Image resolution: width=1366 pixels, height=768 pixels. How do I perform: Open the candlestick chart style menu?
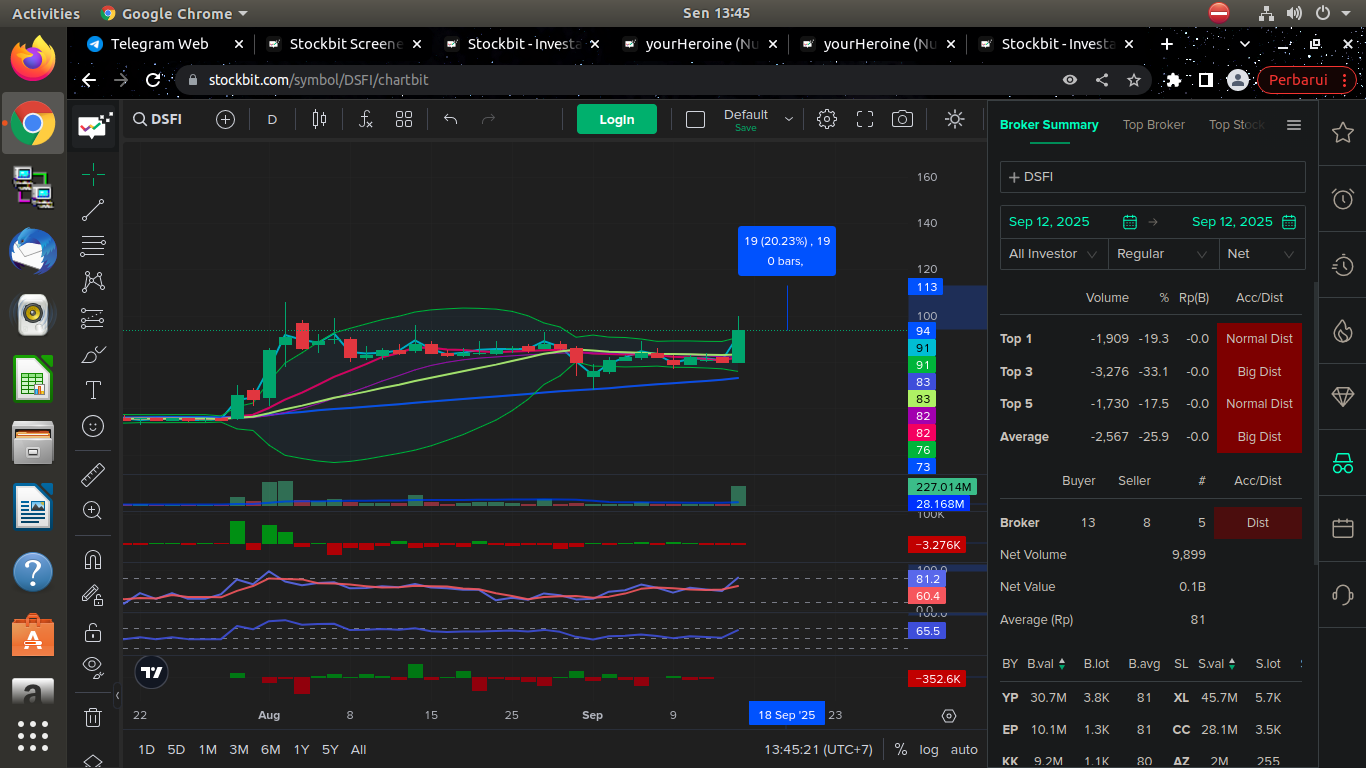pyautogui.click(x=320, y=119)
